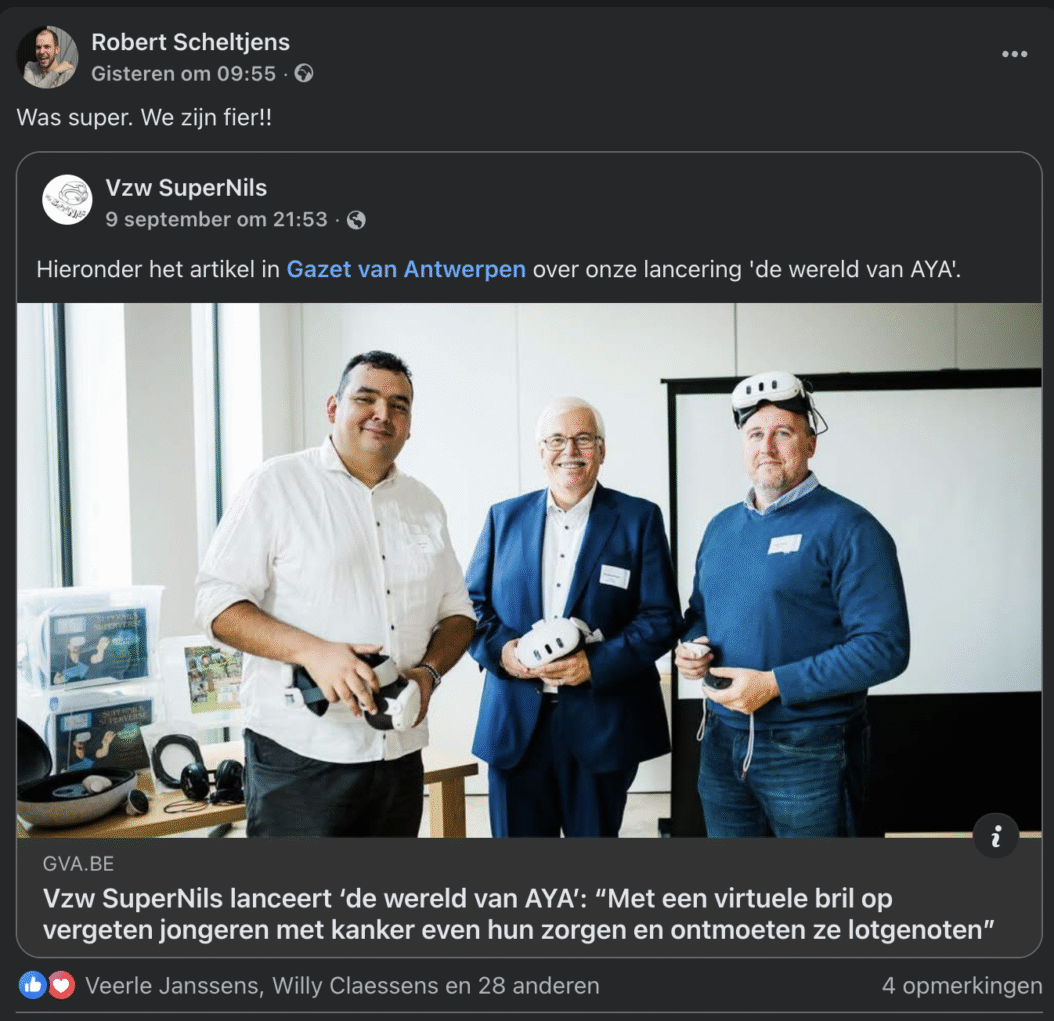Open the GVA.BE article headline
Screen dimensions: 1054x1021
[518, 914]
